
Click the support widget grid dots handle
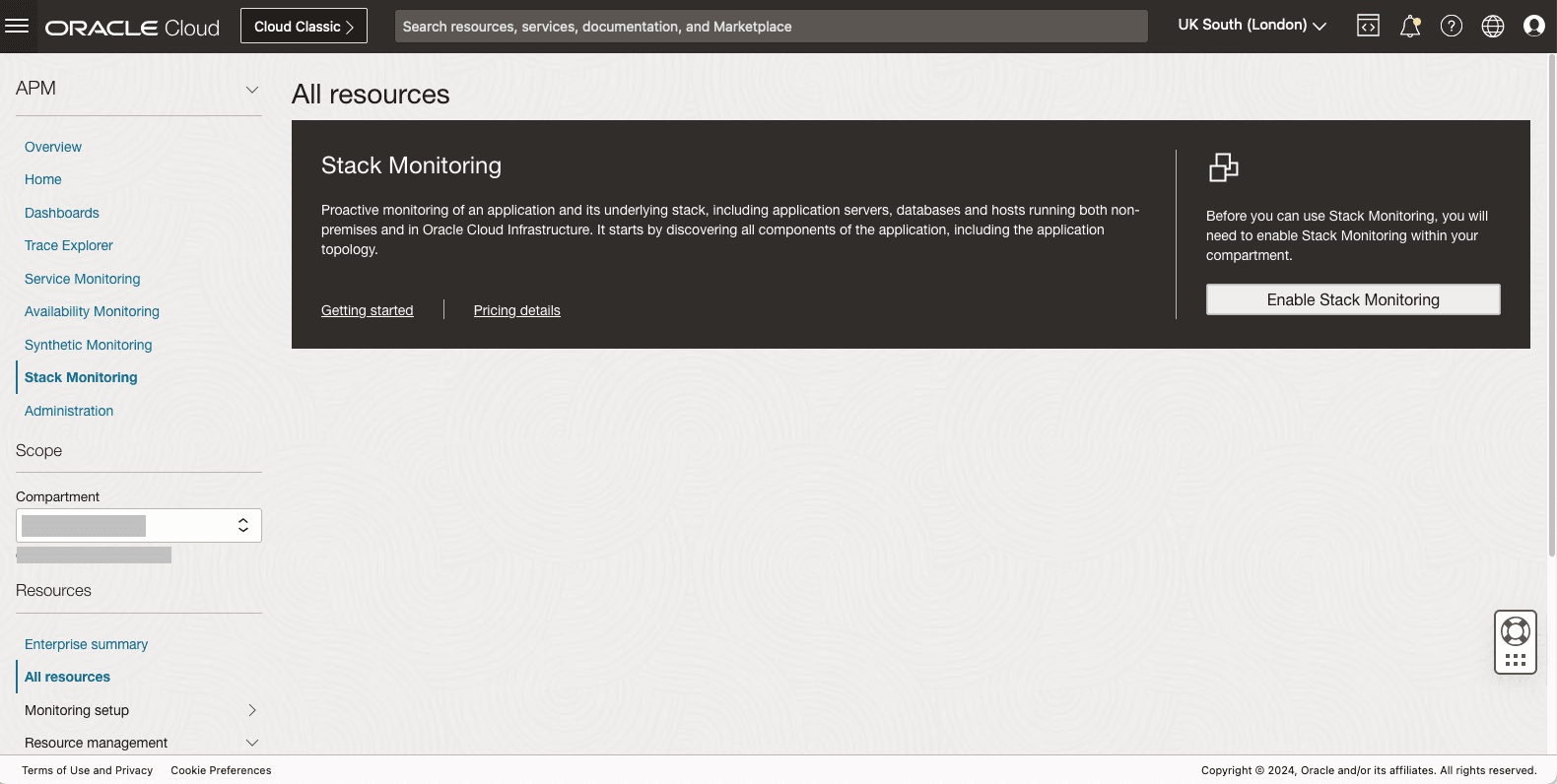click(1516, 660)
